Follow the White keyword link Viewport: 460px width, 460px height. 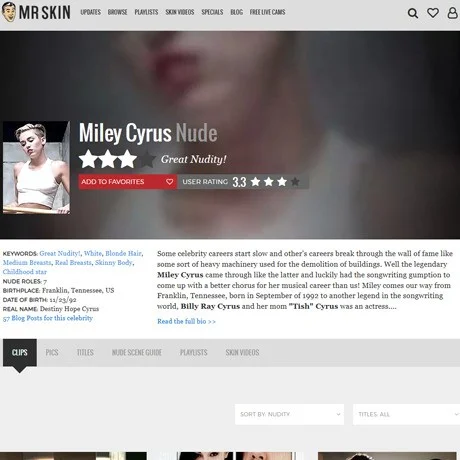coord(93,253)
